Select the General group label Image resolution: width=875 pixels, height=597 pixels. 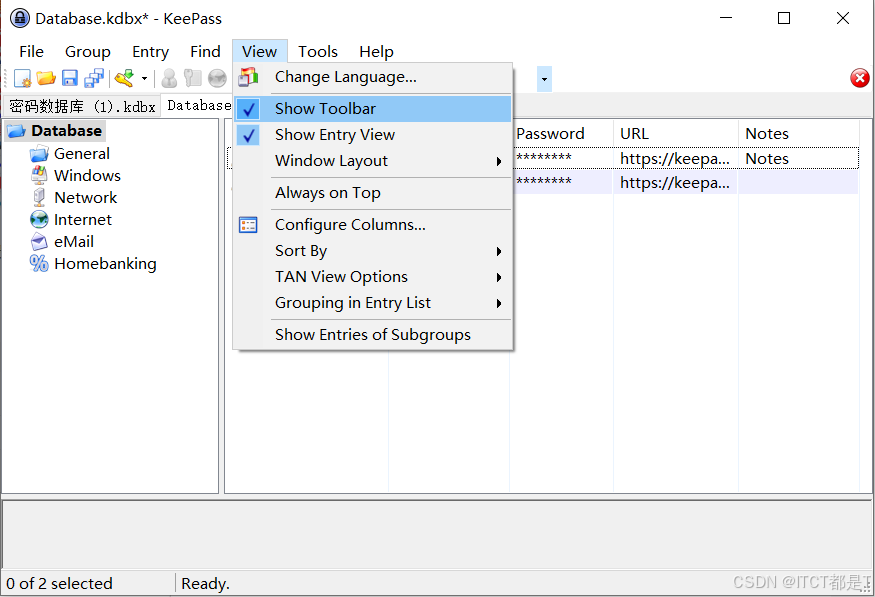81,153
